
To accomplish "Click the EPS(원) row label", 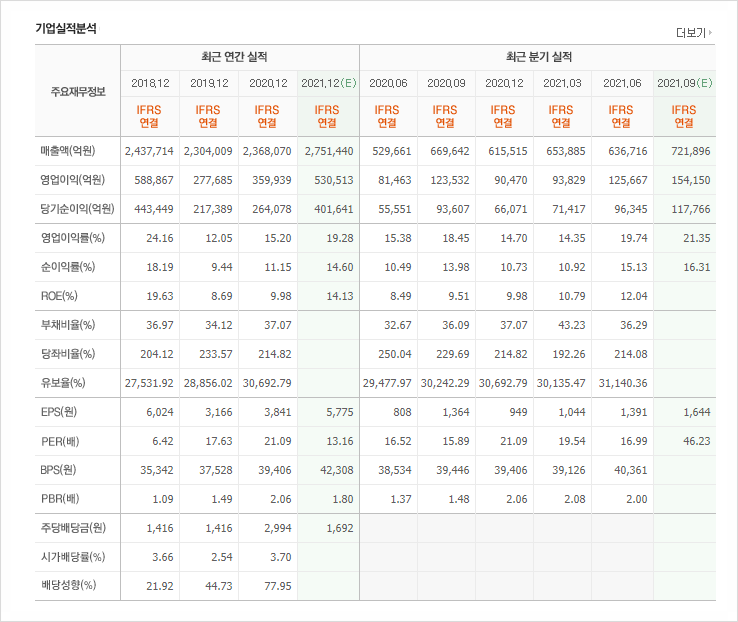I will pos(59,412).
